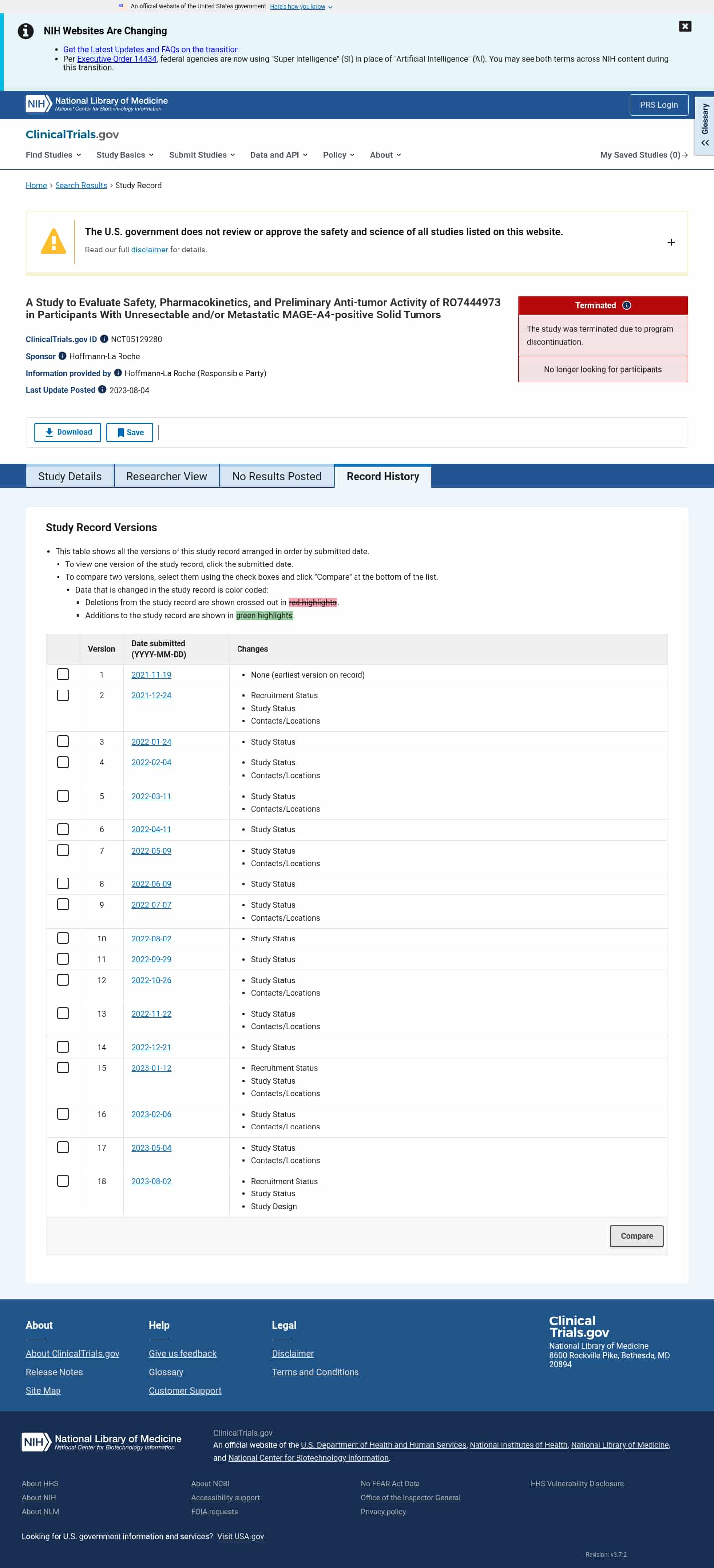Check the box for version 1
Image resolution: width=714 pixels, height=1568 pixels.
pos(62,675)
